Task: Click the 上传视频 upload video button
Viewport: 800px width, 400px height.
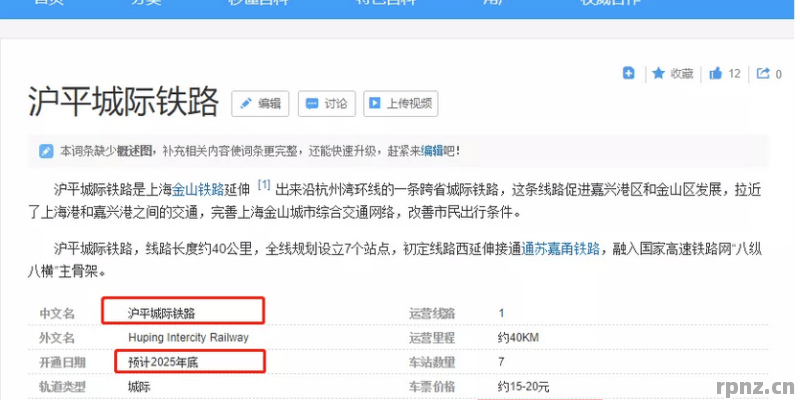Action: 401,104
